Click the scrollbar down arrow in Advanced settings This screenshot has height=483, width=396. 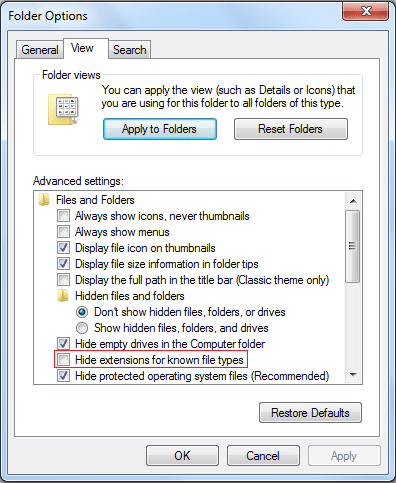pyautogui.click(x=353, y=375)
